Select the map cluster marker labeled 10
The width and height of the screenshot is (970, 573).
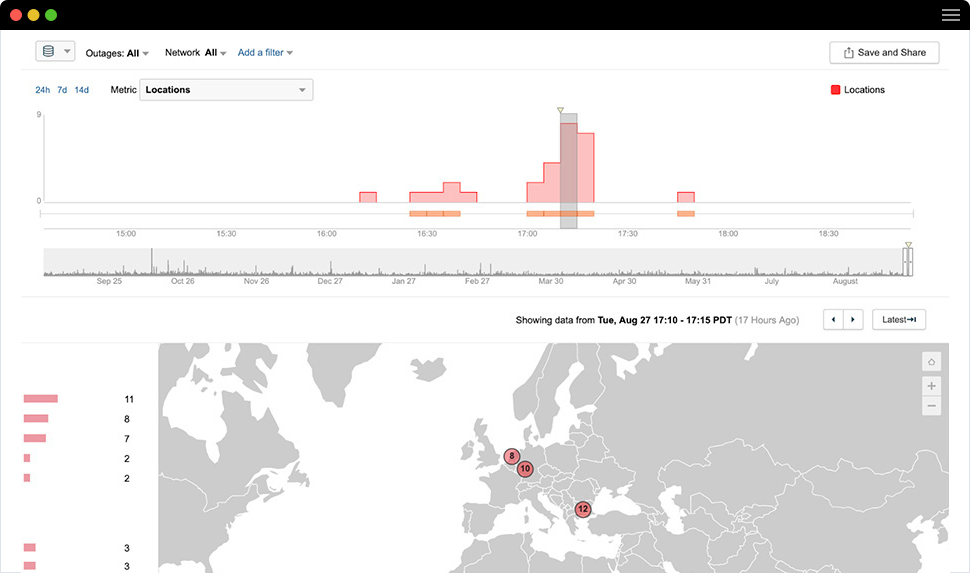pyautogui.click(x=525, y=469)
